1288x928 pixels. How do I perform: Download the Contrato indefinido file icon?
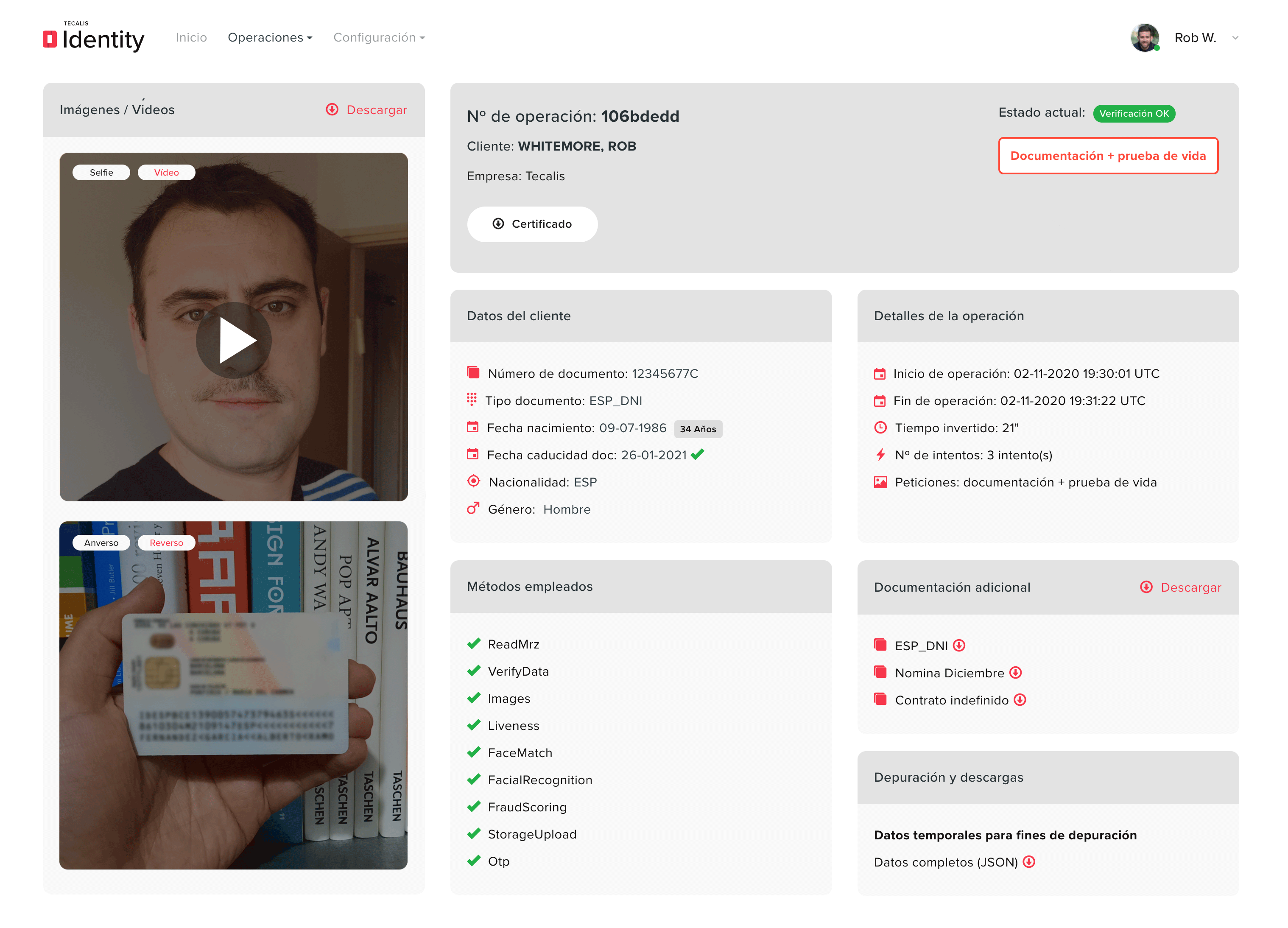[1020, 700]
